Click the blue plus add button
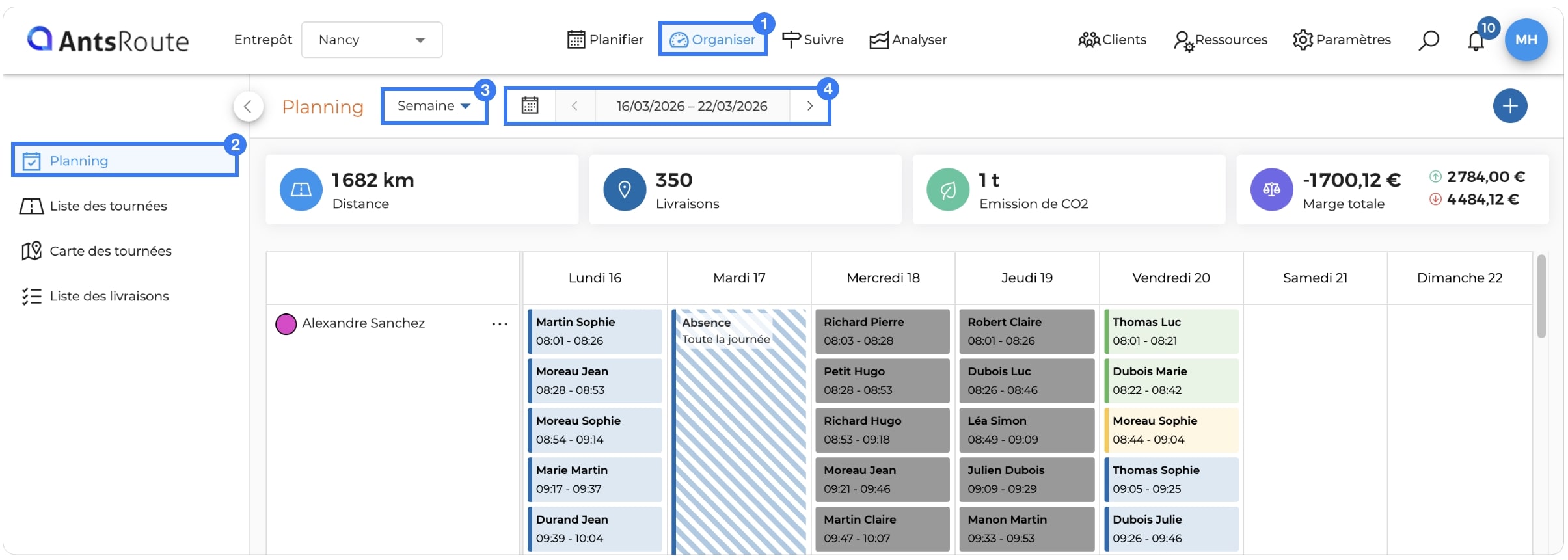The height and width of the screenshot is (560, 1568). 1509,106
